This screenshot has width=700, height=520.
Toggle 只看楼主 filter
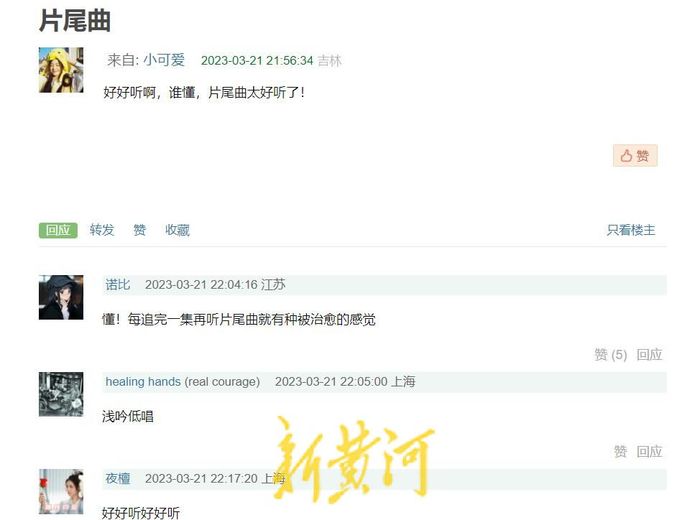tap(631, 230)
